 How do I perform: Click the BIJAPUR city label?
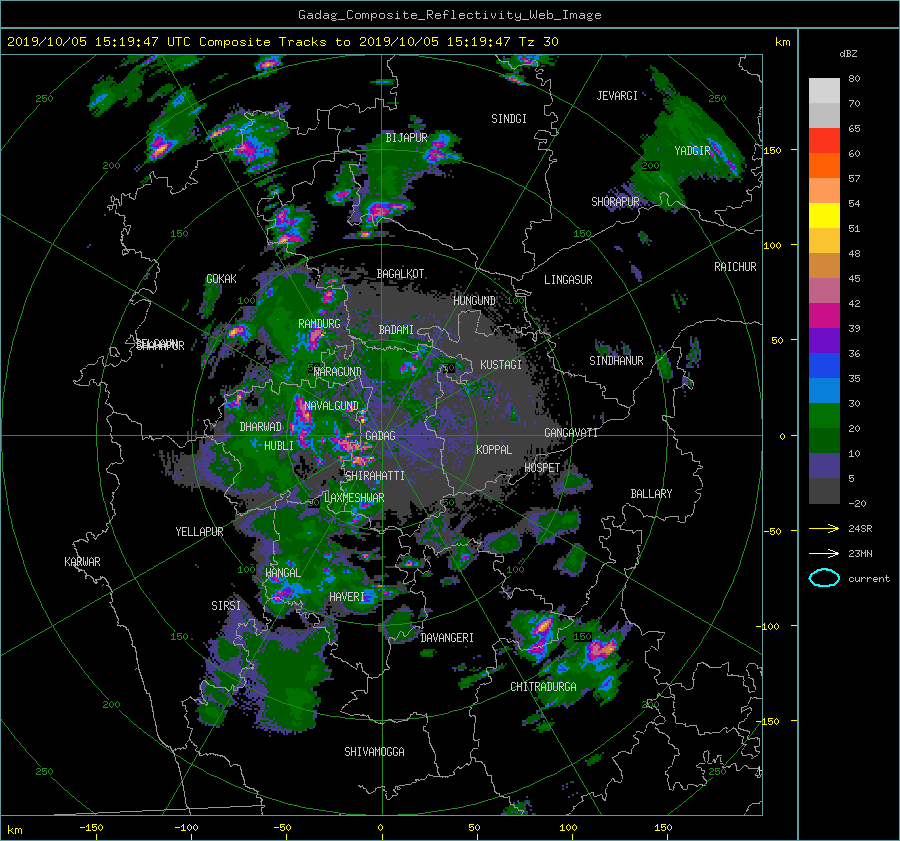coord(406,138)
